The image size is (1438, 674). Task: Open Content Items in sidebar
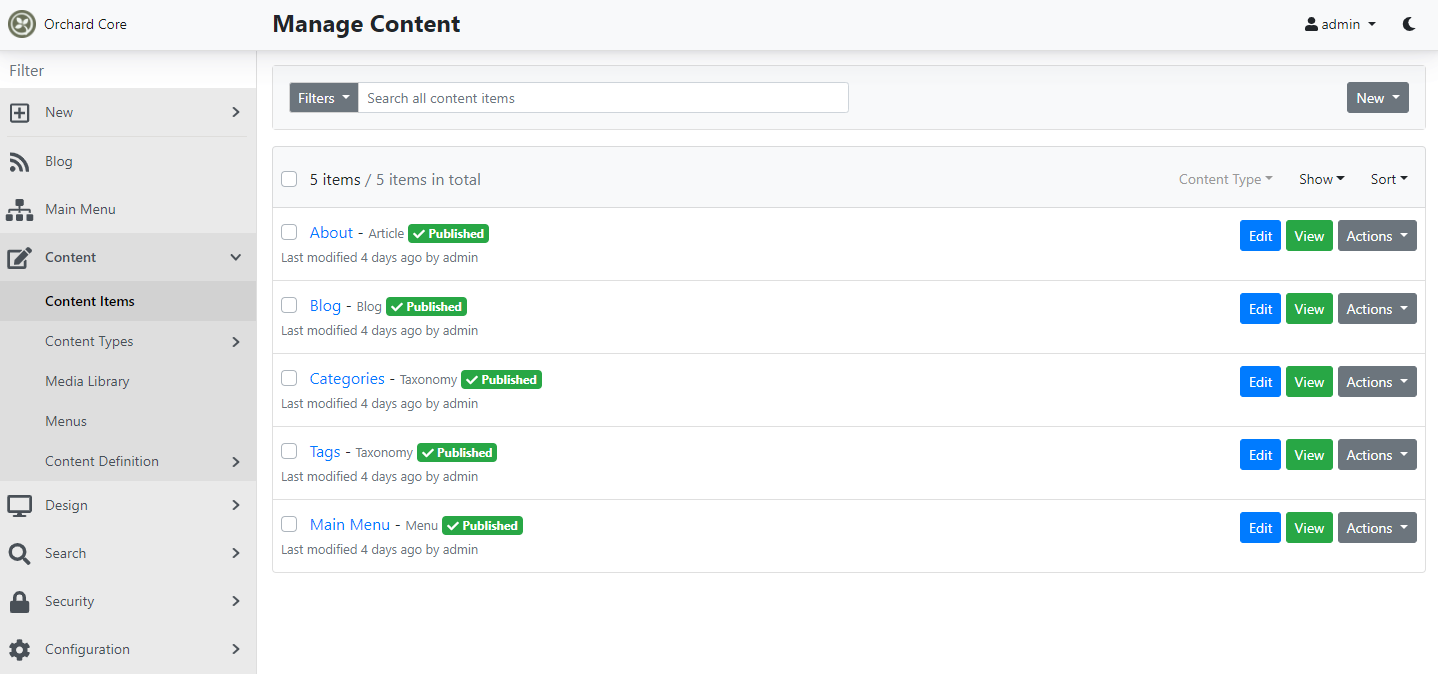128,301
